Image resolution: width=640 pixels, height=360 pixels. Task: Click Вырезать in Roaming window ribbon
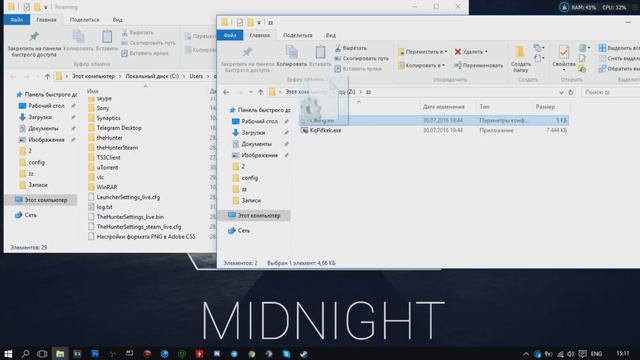138,32
